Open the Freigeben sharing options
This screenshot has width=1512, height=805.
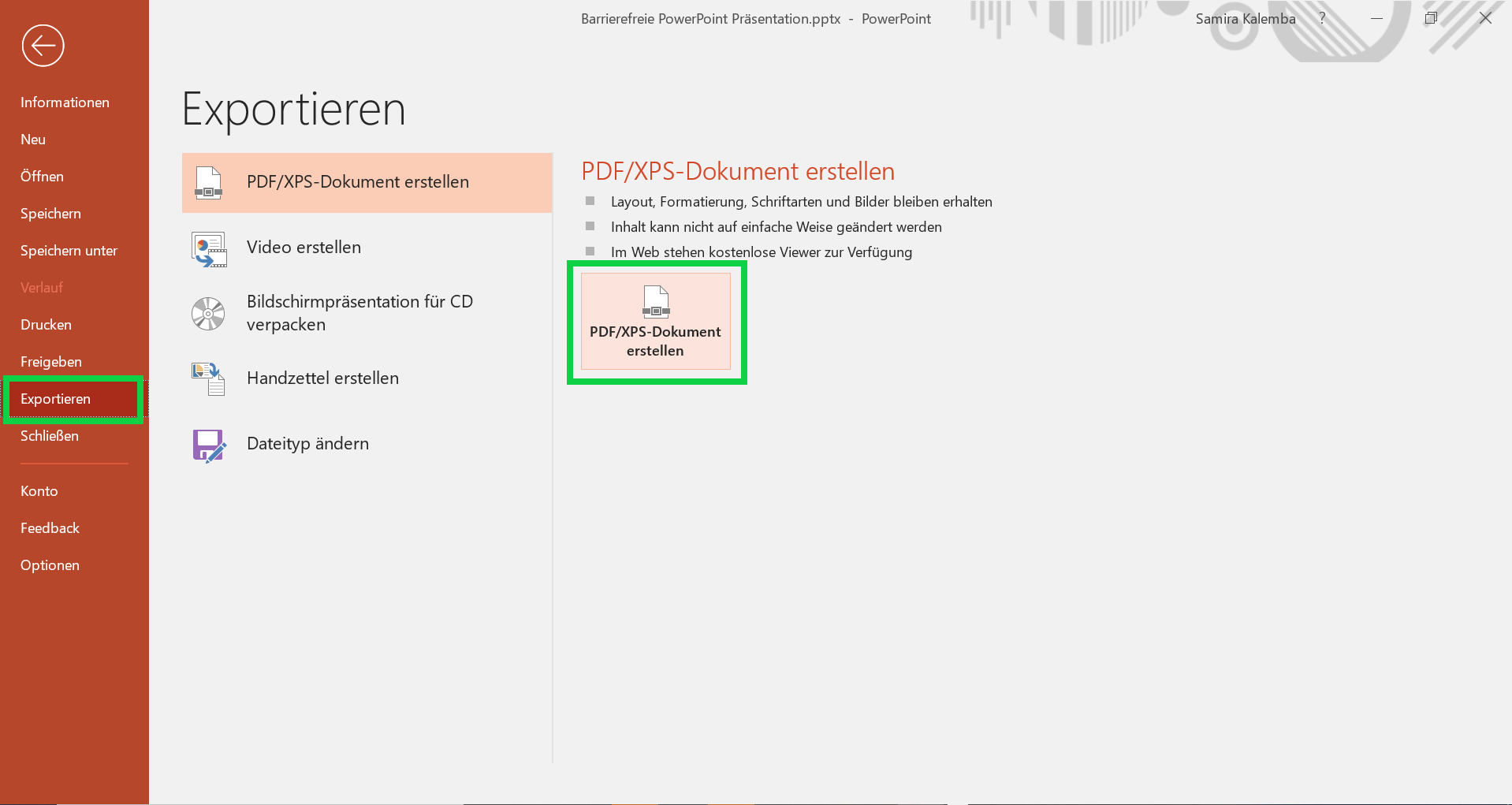pos(50,361)
